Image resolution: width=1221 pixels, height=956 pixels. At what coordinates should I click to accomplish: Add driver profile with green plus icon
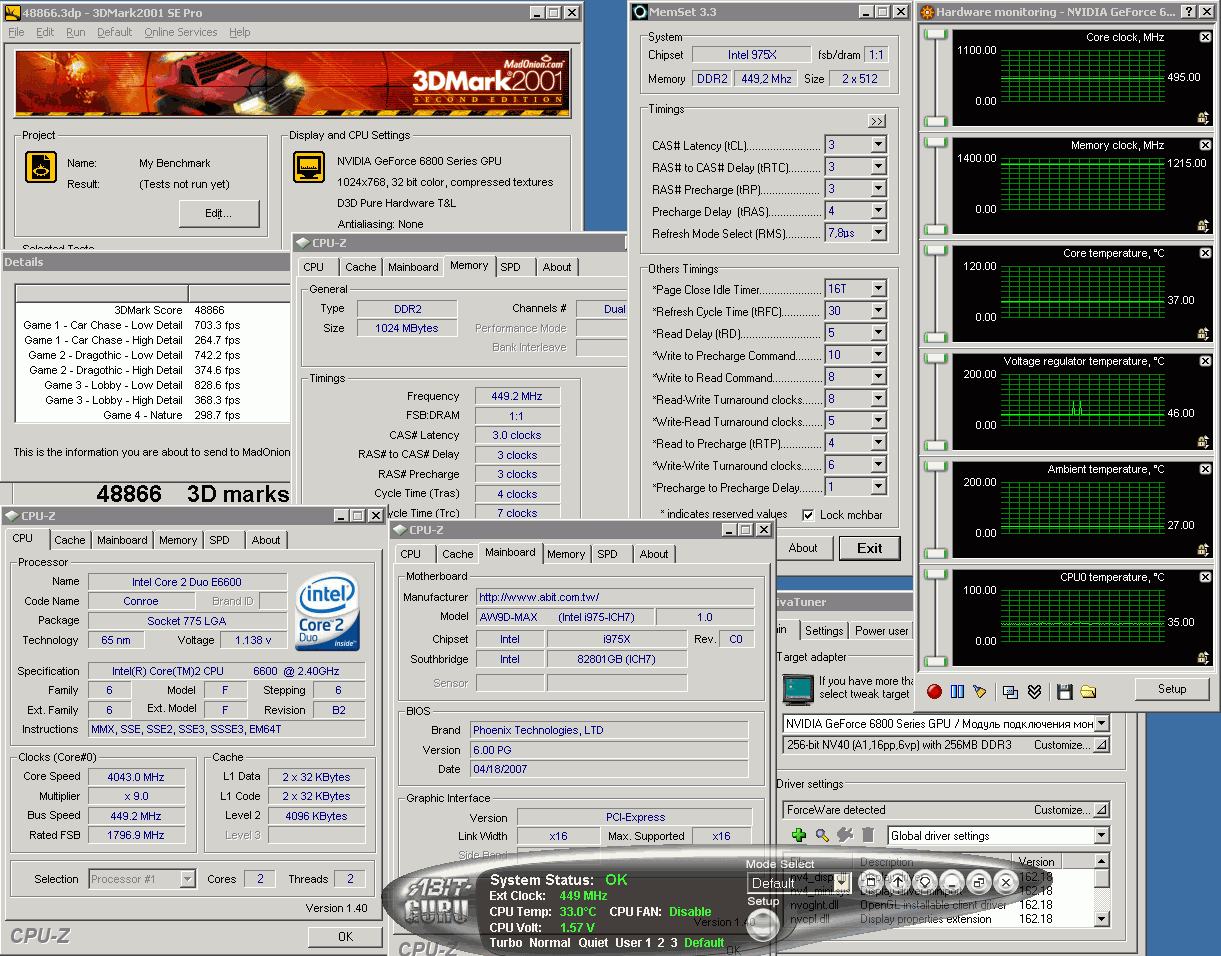(798, 835)
